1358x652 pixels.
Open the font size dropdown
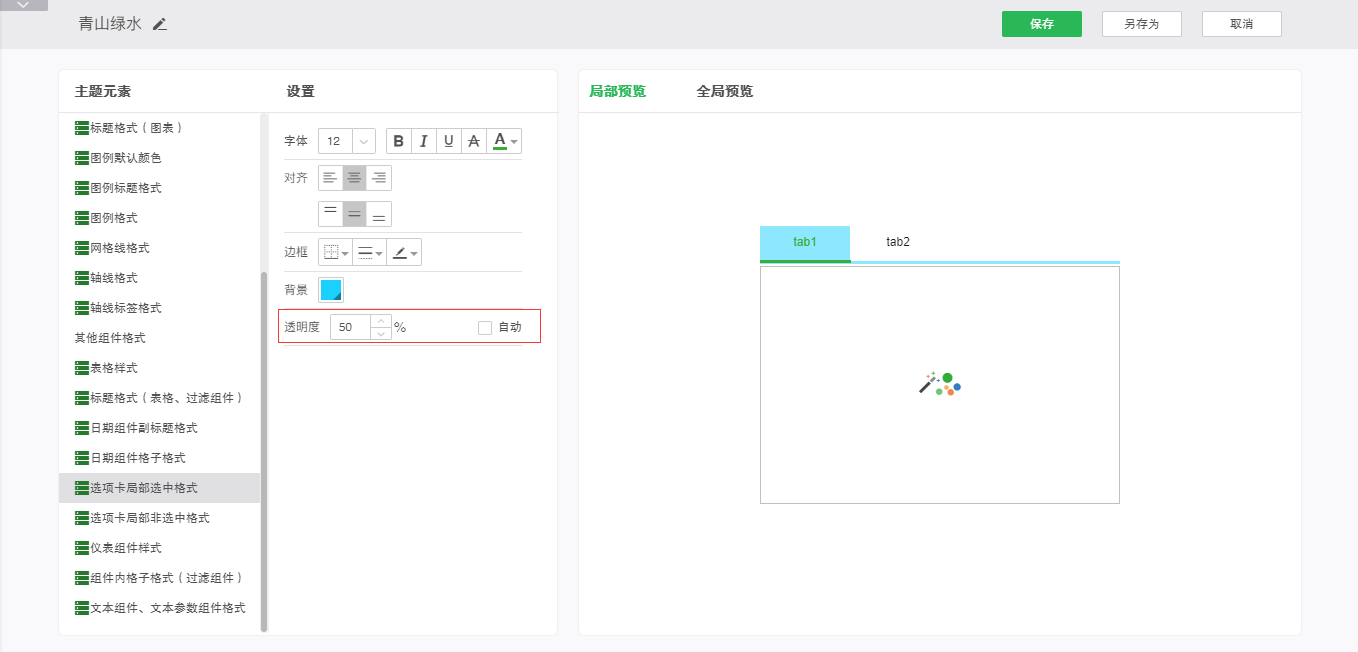pyautogui.click(x=363, y=141)
